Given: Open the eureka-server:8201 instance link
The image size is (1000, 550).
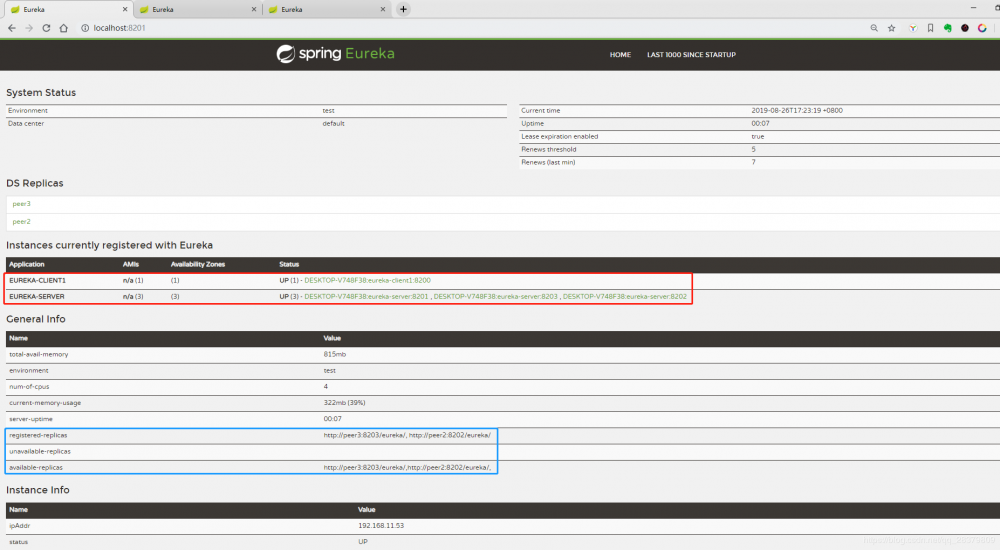Looking at the screenshot, I should coord(366,297).
